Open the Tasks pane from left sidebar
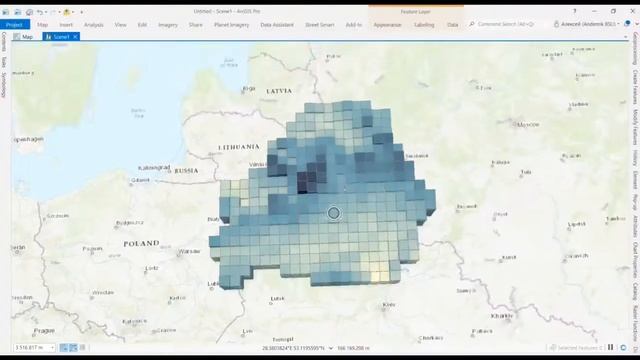640x360 pixels. (x=4, y=62)
